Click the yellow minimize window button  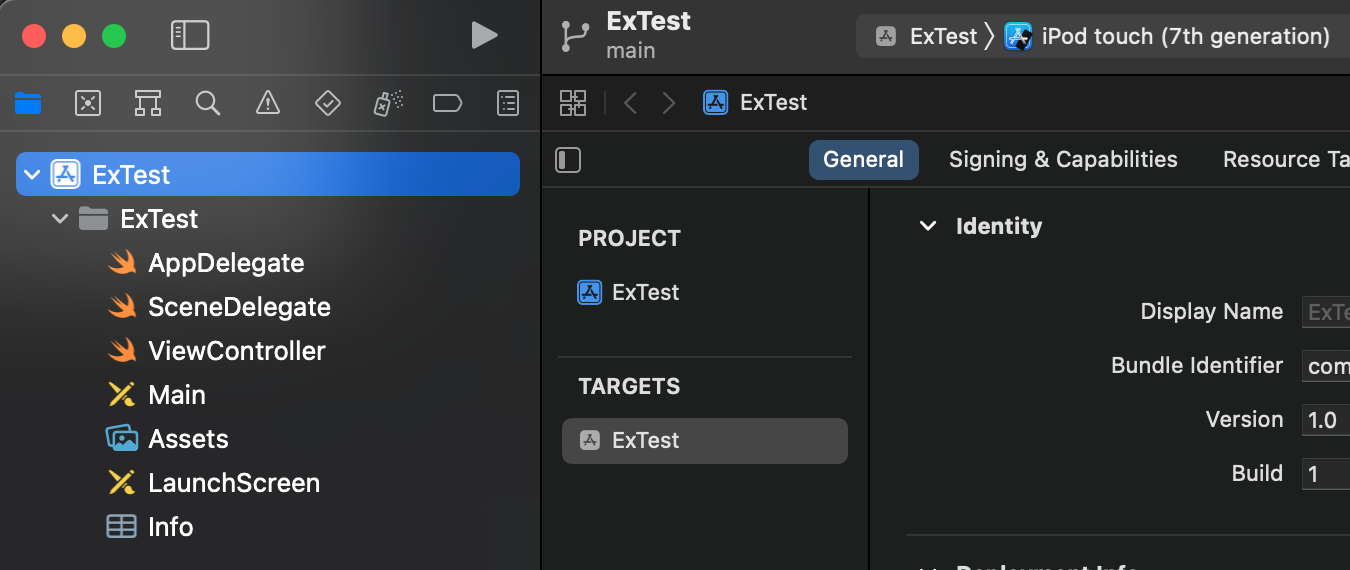point(74,36)
